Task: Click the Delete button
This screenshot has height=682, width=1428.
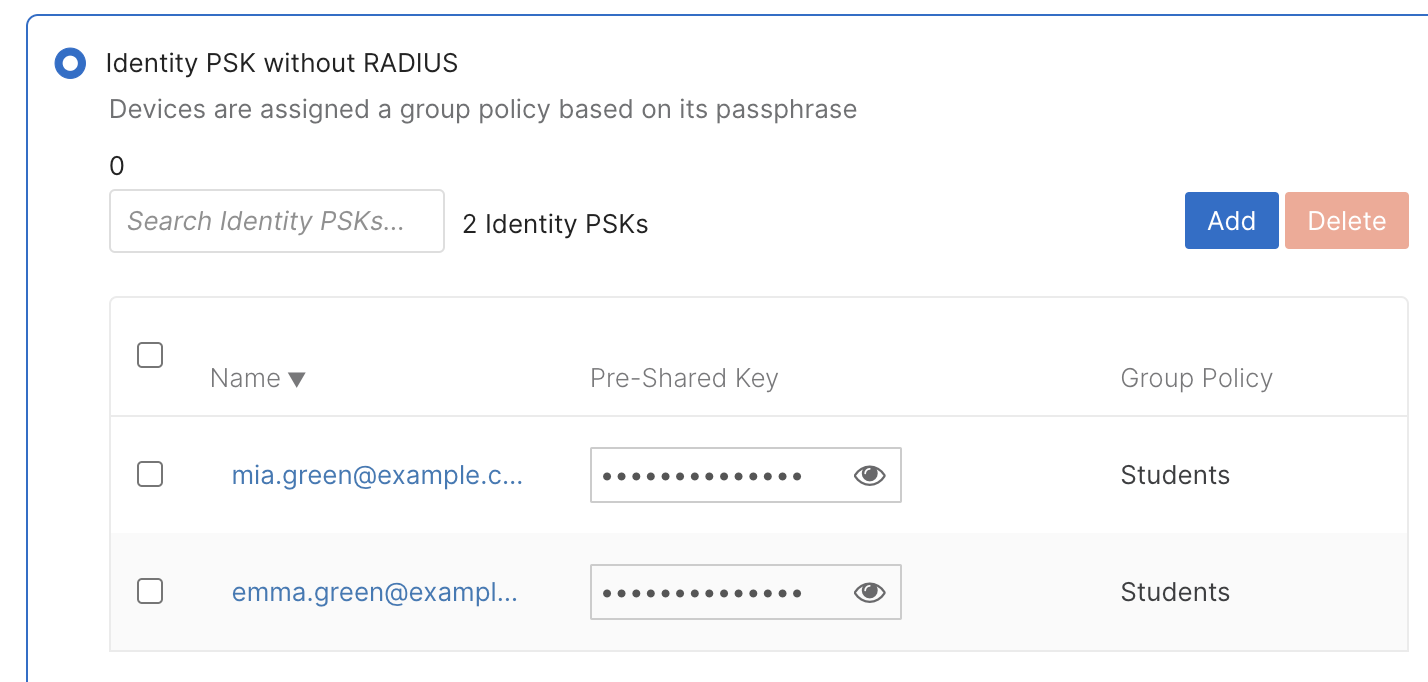Action: [1346, 220]
